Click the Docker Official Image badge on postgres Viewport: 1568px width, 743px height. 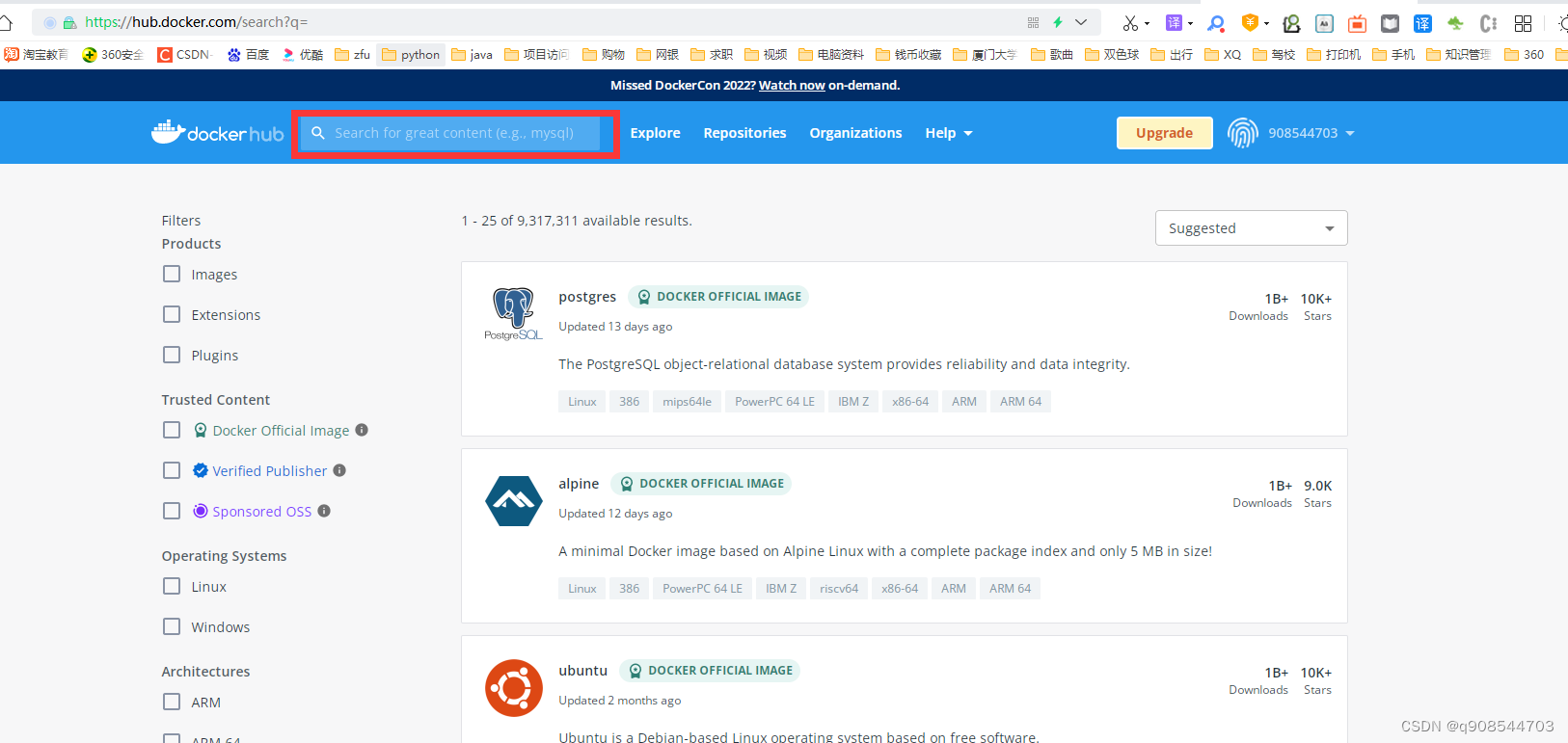coord(718,297)
